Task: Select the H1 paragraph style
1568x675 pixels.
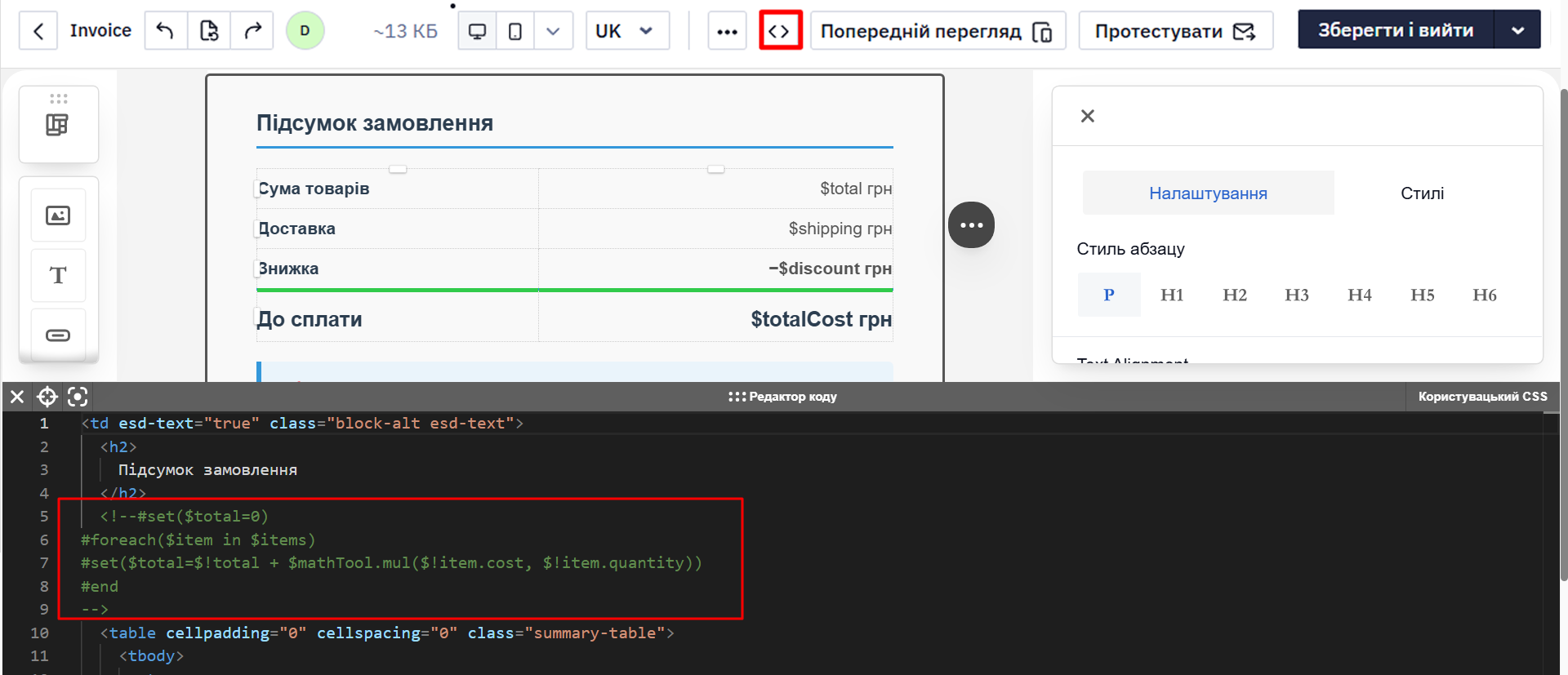Action: coord(1172,295)
